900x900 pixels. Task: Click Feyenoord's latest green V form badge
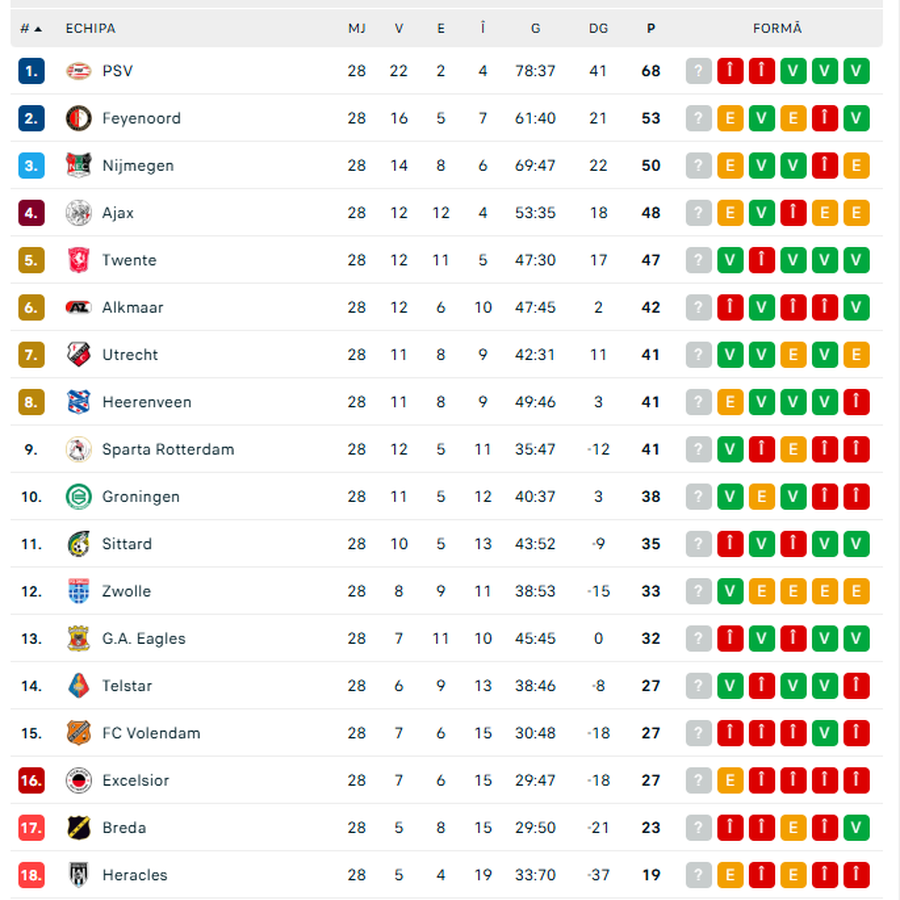click(x=856, y=118)
